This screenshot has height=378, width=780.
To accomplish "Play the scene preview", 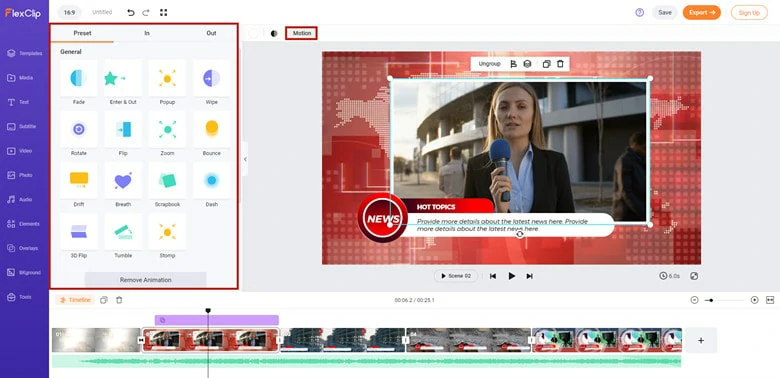I will [x=511, y=276].
